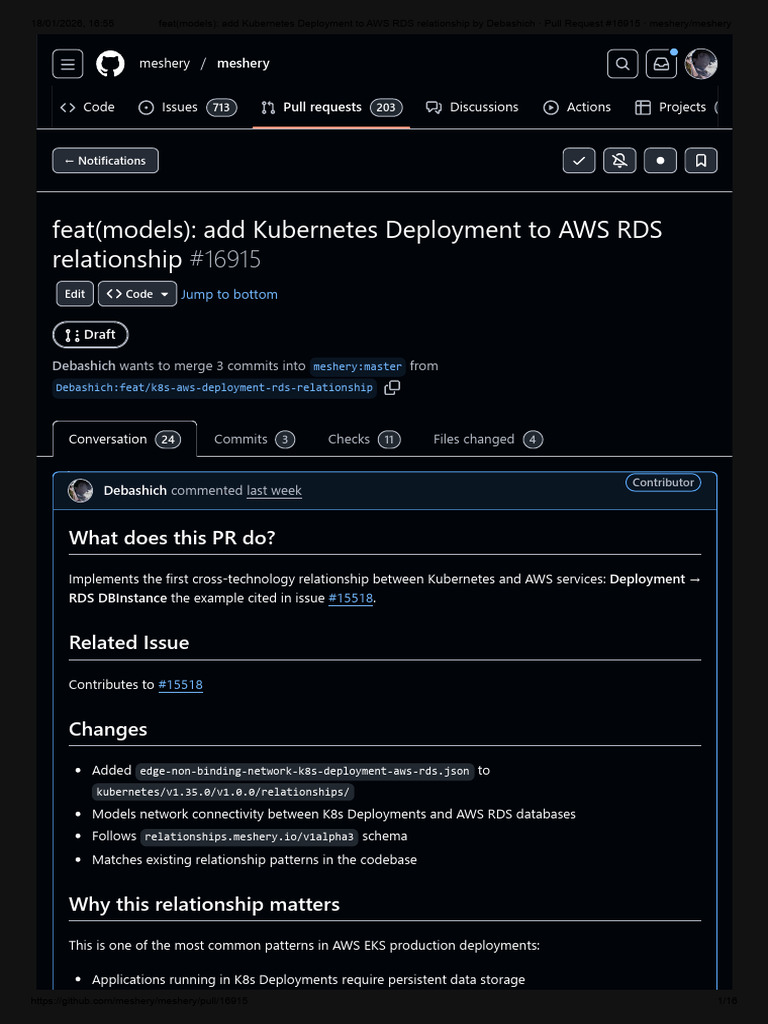
Task: Mark notification as done with checkmark
Action: point(579,161)
